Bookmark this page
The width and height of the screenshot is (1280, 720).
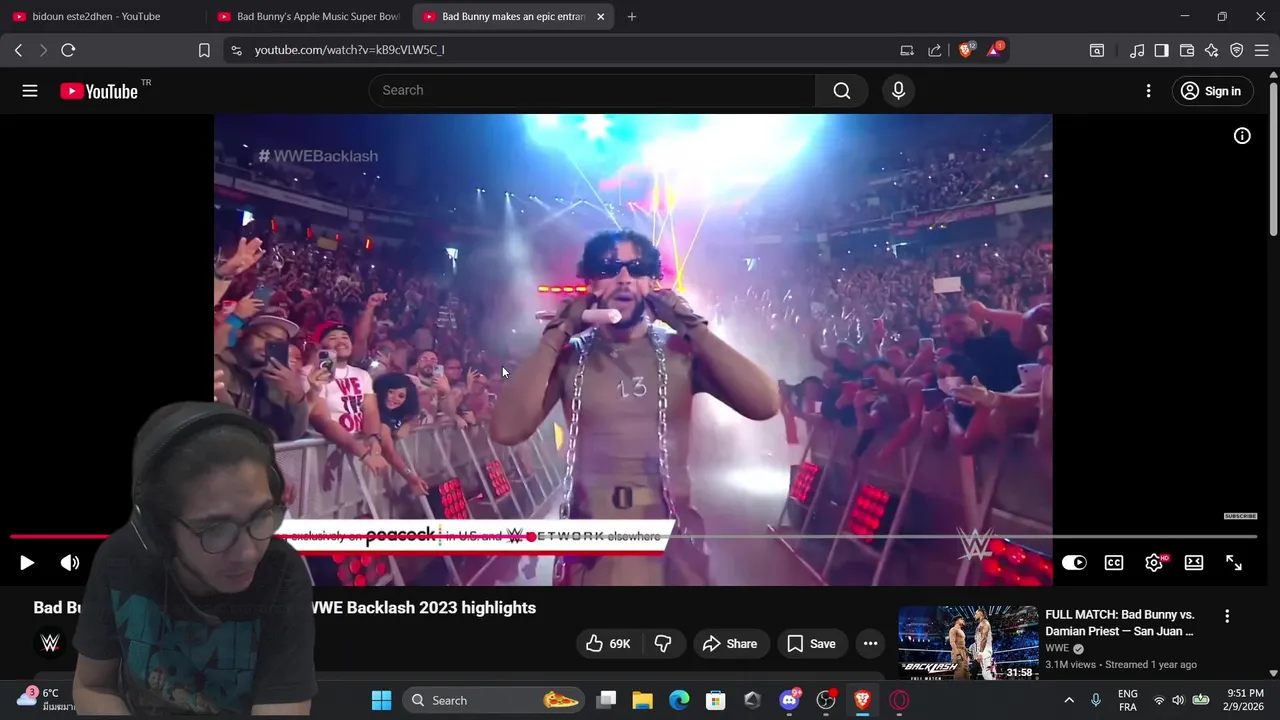click(x=204, y=50)
